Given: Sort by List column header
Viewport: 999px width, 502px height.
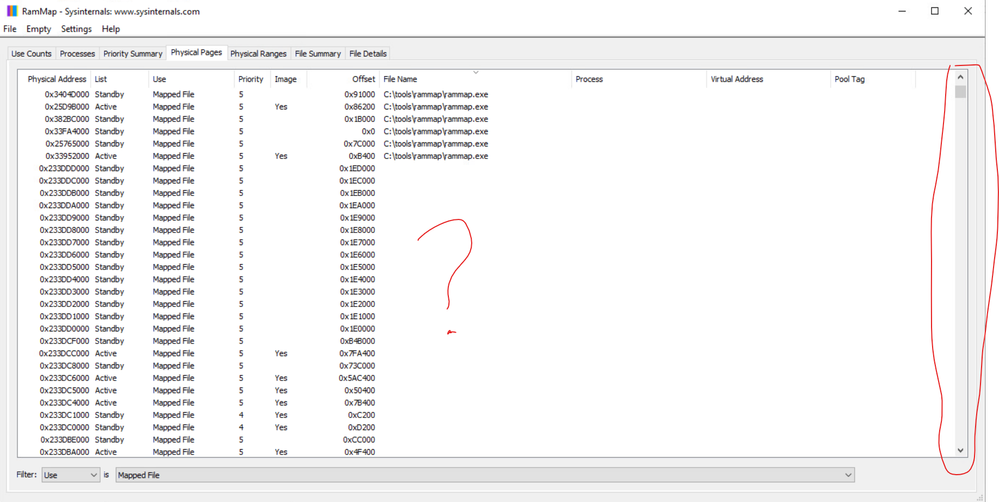Looking at the screenshot, I should 119,79.
